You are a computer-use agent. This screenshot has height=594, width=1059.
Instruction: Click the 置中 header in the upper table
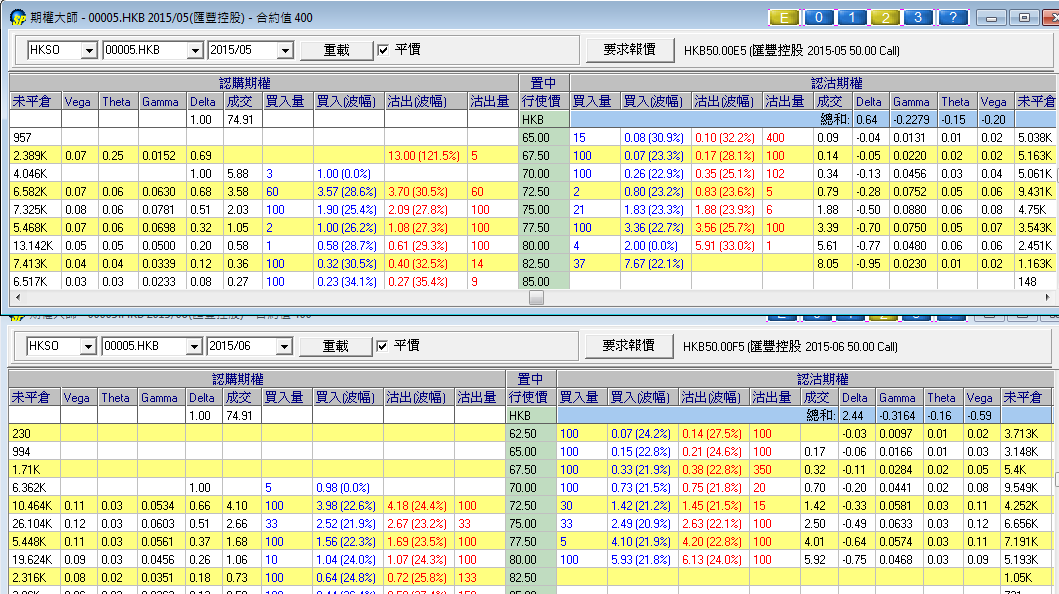tap(544, 83)
